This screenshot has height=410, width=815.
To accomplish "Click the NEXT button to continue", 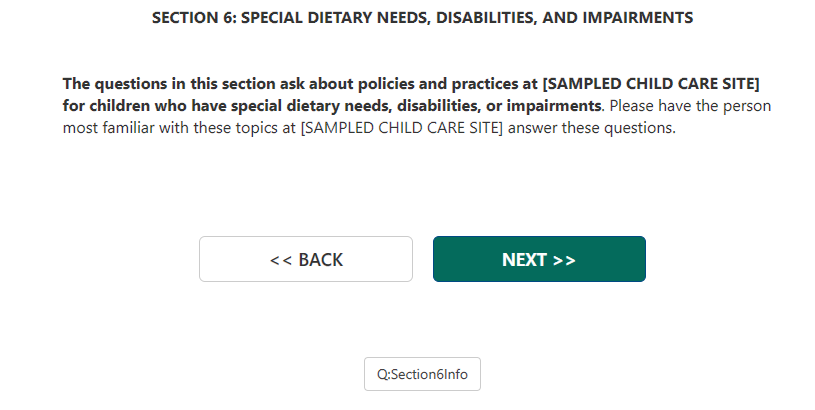I will (539, 260).
